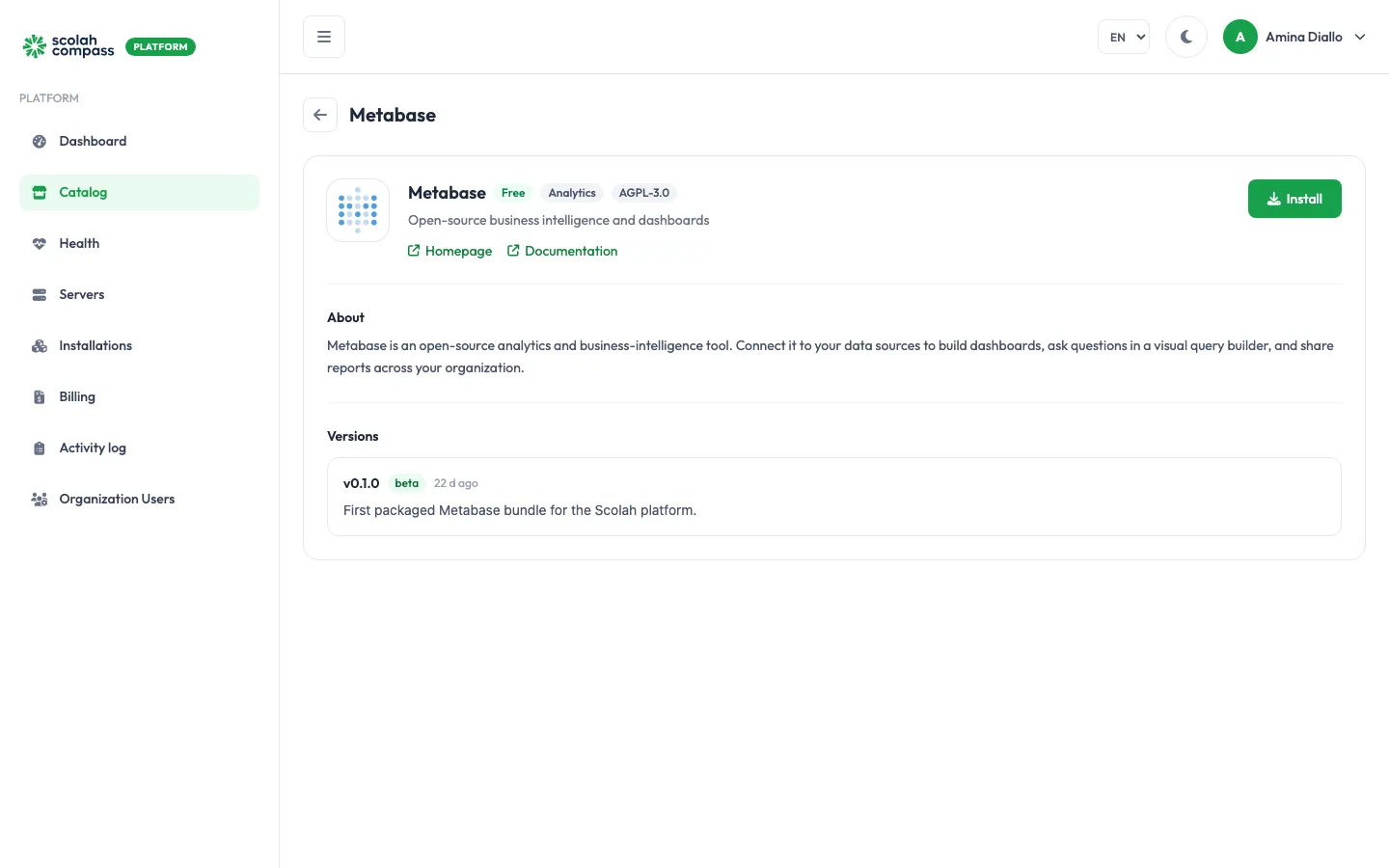Navigate to Installations

point(139,346)
